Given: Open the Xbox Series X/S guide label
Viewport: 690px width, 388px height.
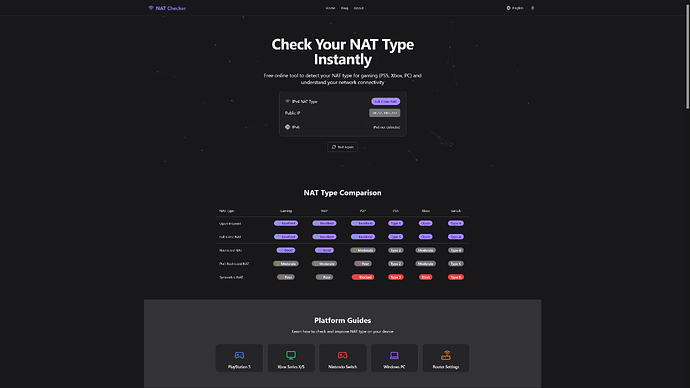Looking at the screenshot, I should click(x=291, y=367).
